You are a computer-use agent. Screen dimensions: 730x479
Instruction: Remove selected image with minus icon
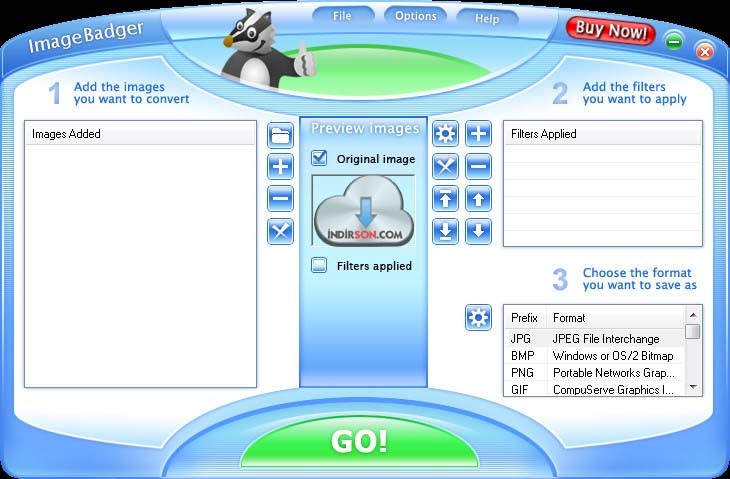pyautogui.click(x=280, y=198)
